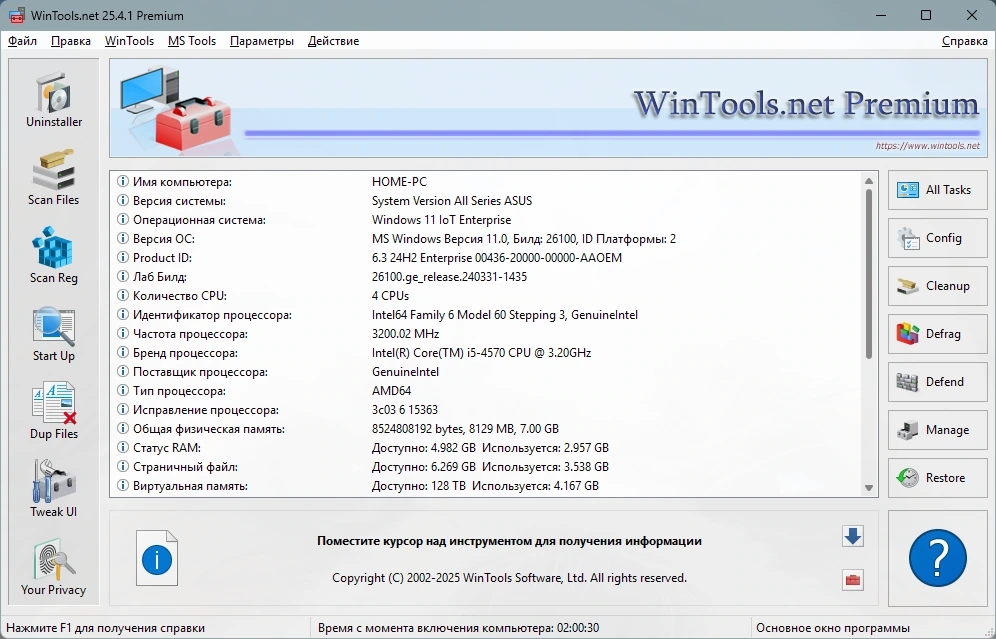Click the info icon beside Виртуальная память
Screen dimensions: 996x639
click(123, 486)
